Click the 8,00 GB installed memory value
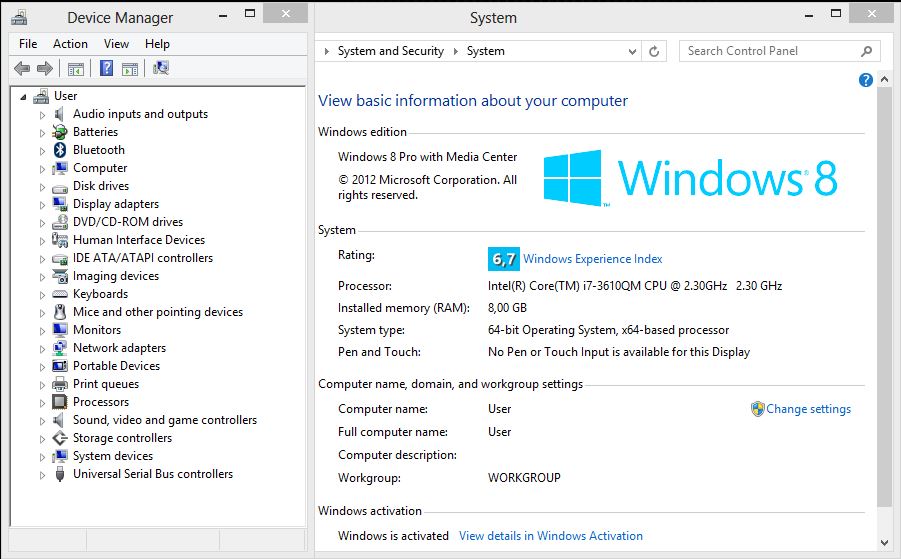The width and height of the screenshot is (901, 559). click(x=507, y=308)
